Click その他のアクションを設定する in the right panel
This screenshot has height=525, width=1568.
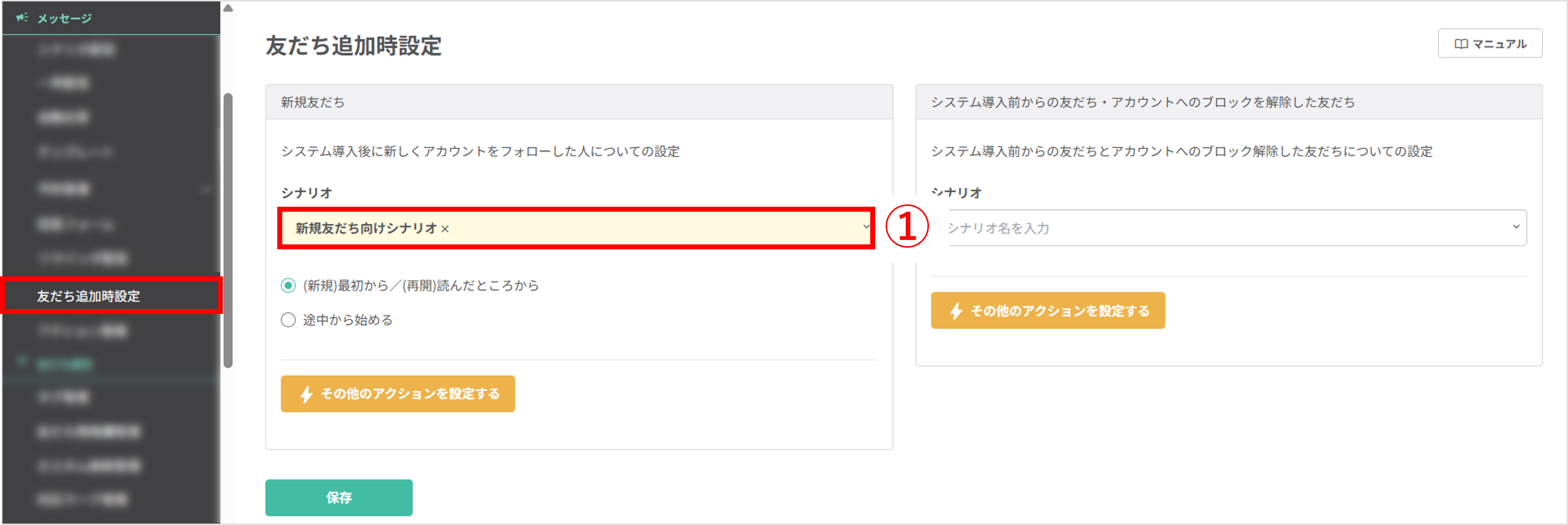coord(1048,311)
